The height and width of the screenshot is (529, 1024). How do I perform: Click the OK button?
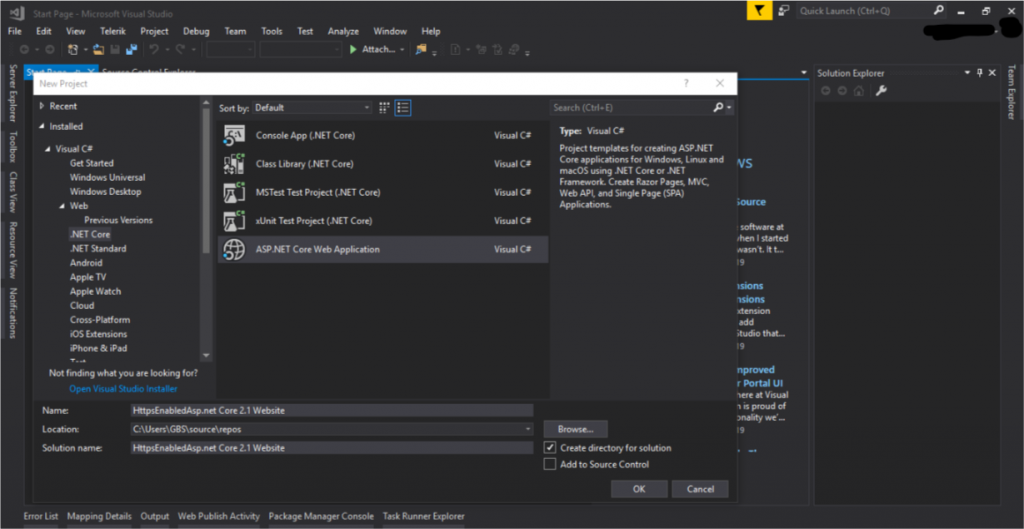(639, 489)
